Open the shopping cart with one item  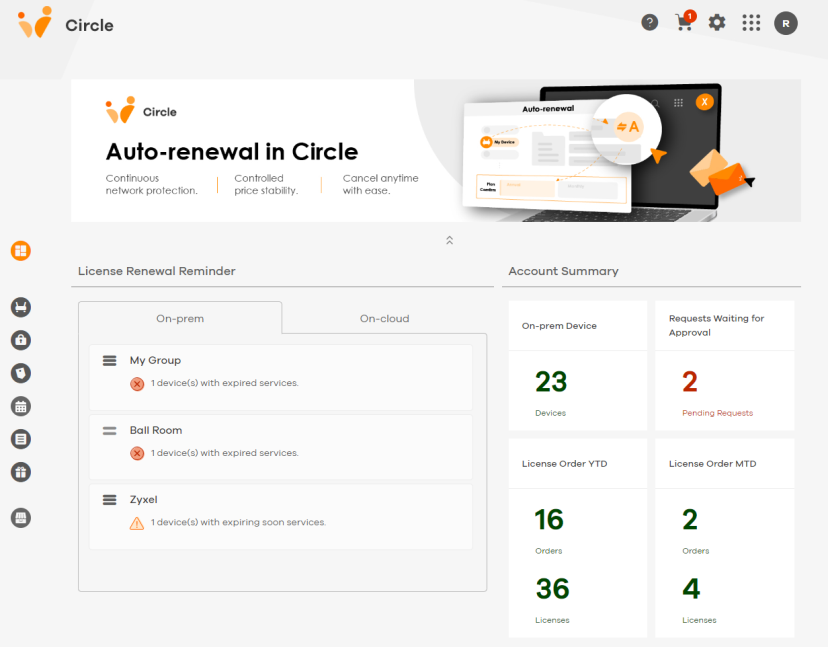[x=685, y=22]
